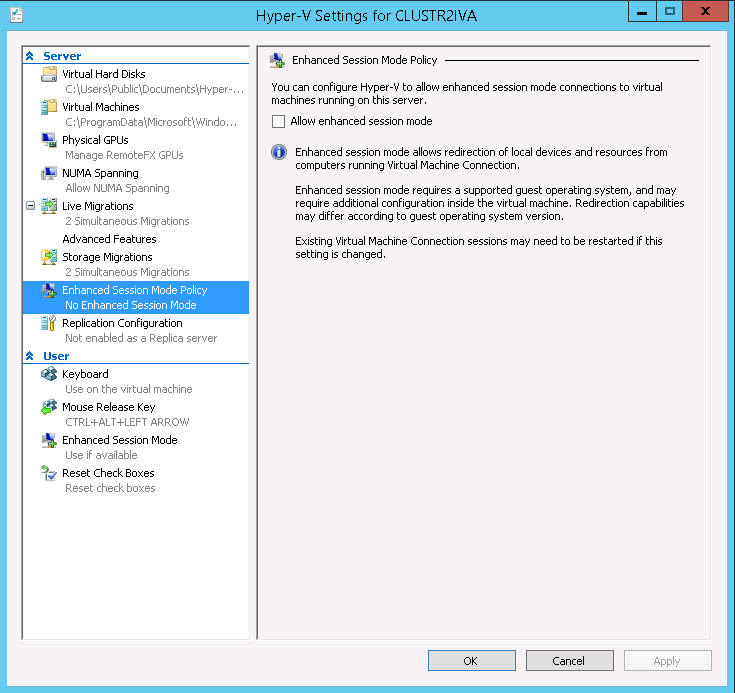The image size is (735, 693).
Task: Click the Virtual Hard Disks icon
Action: pyautogui.click(x=49, y=74)
